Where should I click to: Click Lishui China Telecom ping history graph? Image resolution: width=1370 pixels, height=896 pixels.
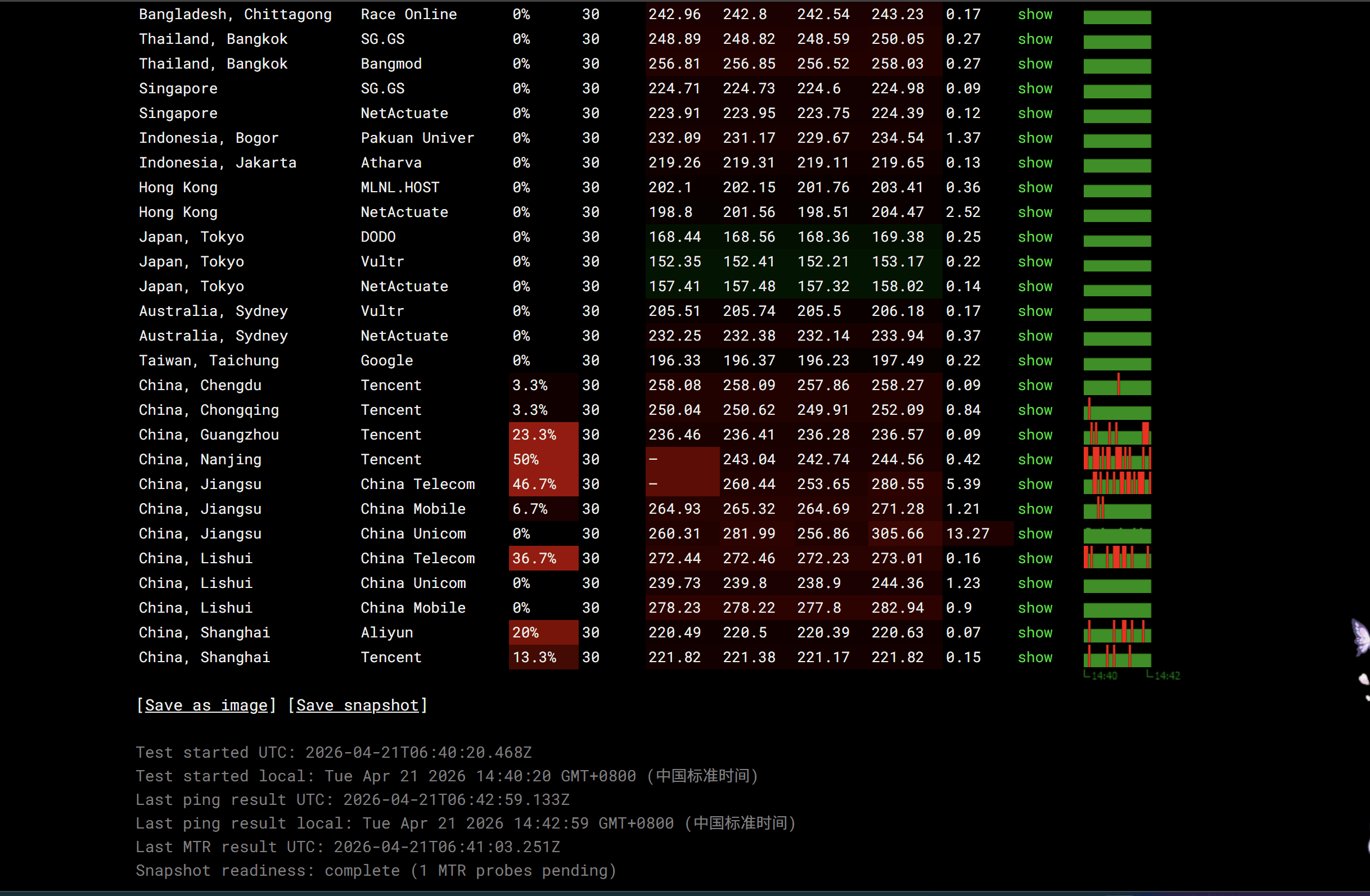click(x=1117, y=558)
